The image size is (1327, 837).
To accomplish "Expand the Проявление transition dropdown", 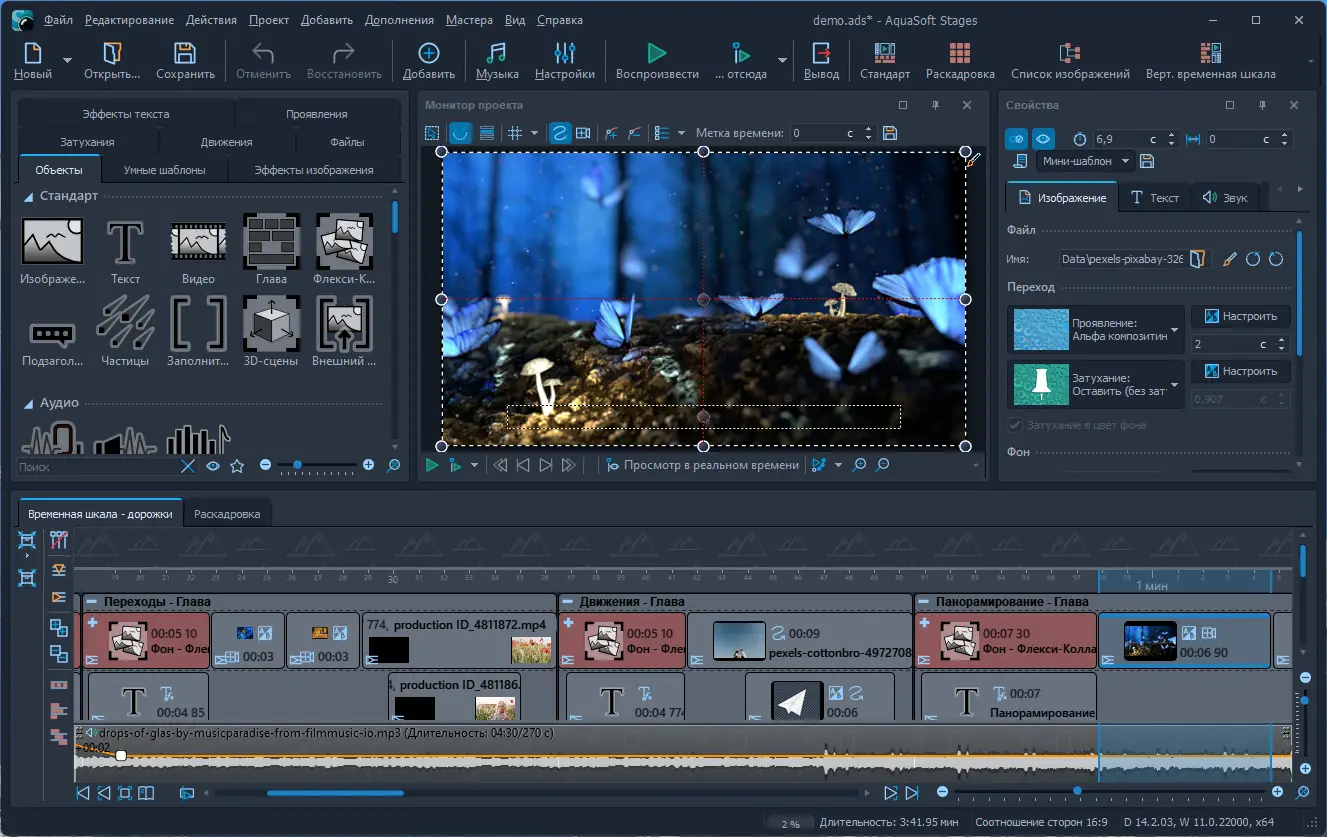I will click(1174, 330).
